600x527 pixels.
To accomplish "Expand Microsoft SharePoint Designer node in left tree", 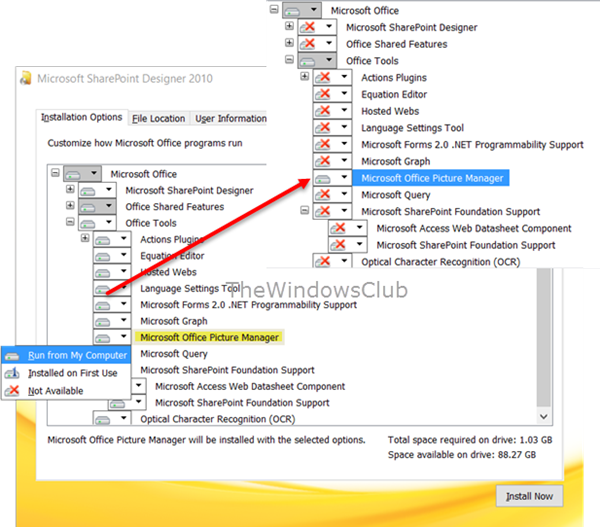I will (x=70, y=189).
